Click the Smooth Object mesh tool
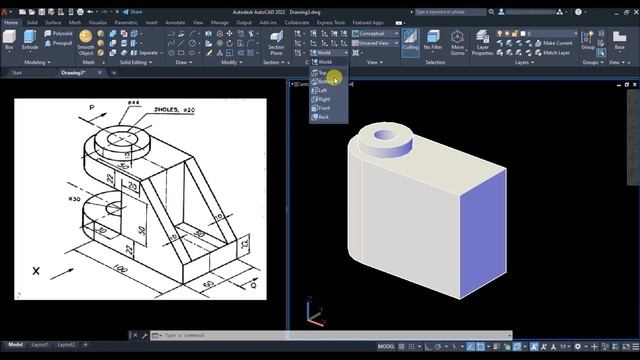Viewport: 640px width, 360px height. [x=86, y=42]
